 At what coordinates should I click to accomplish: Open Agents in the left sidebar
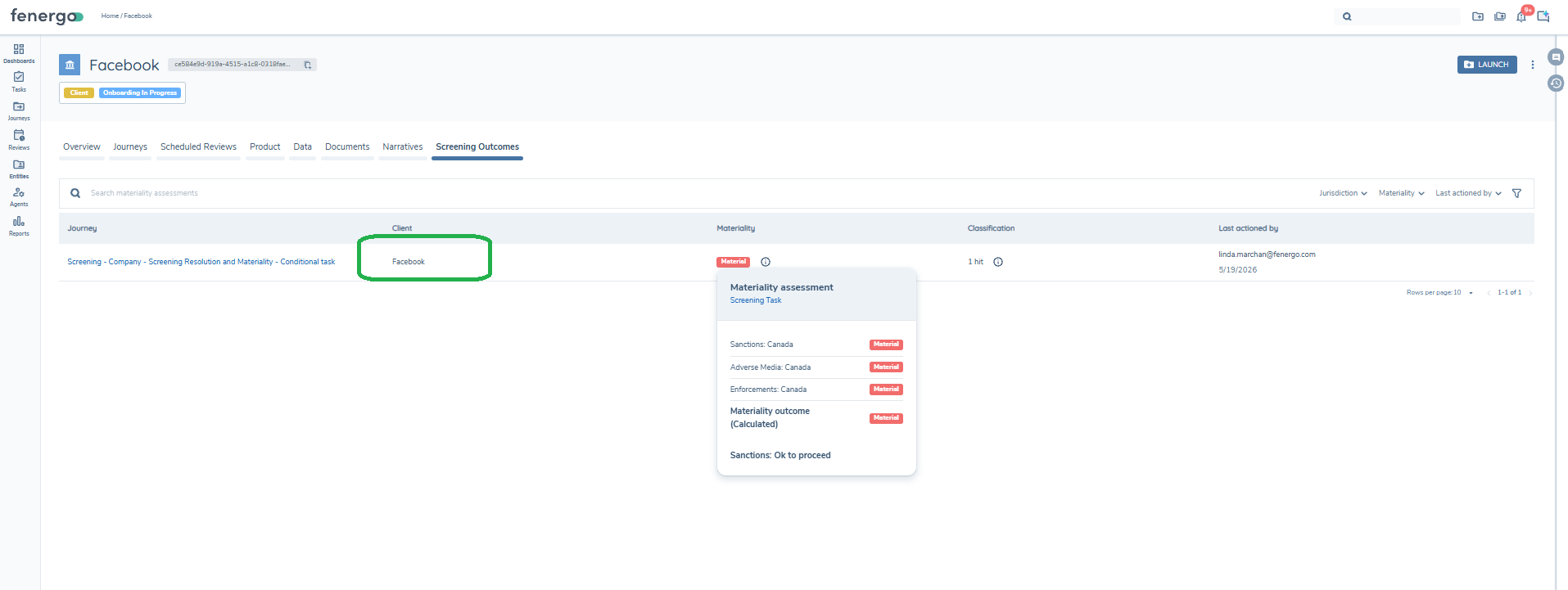point(19,196)
